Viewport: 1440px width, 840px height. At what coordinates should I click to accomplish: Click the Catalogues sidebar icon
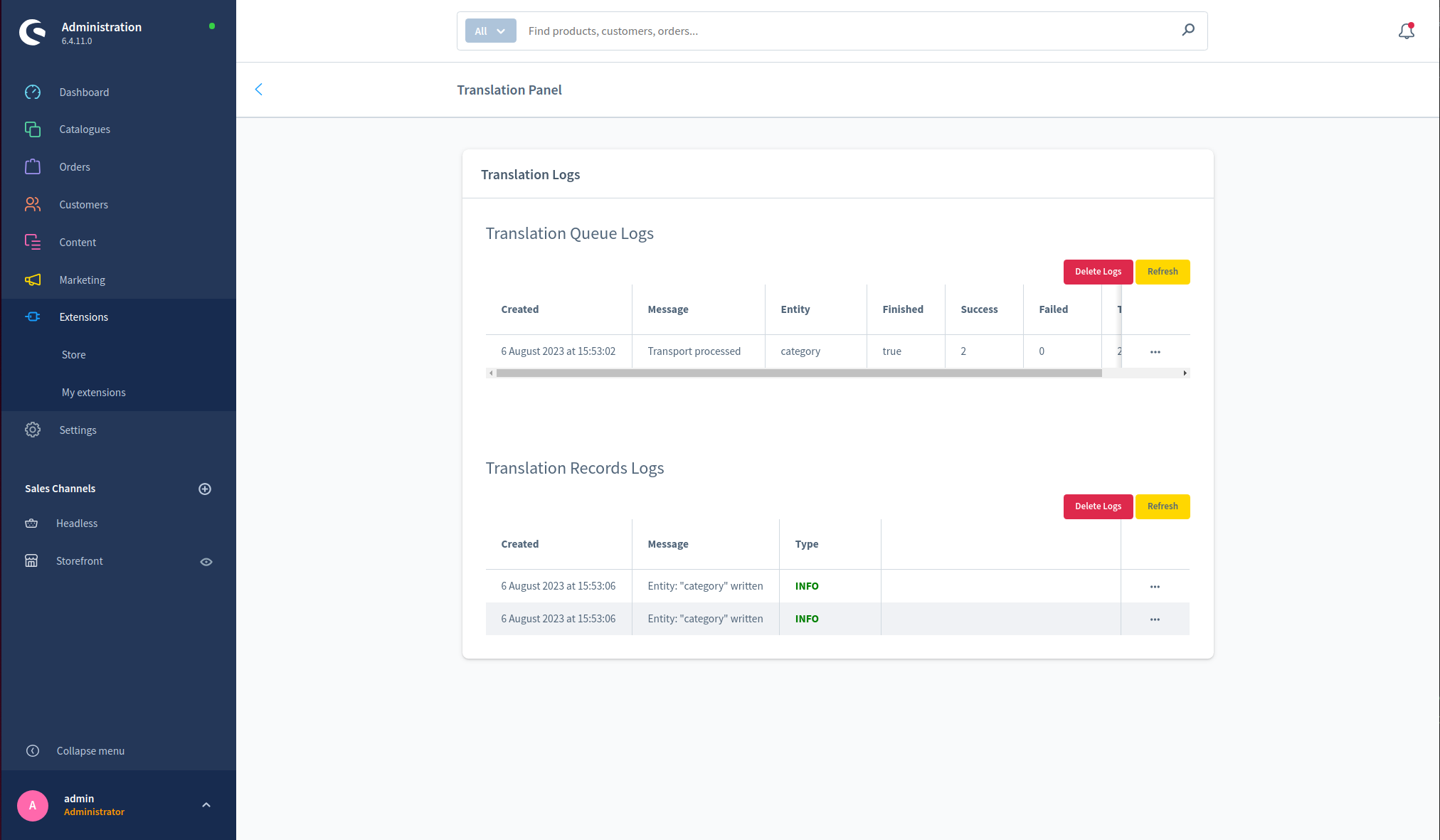pos(33,129)
